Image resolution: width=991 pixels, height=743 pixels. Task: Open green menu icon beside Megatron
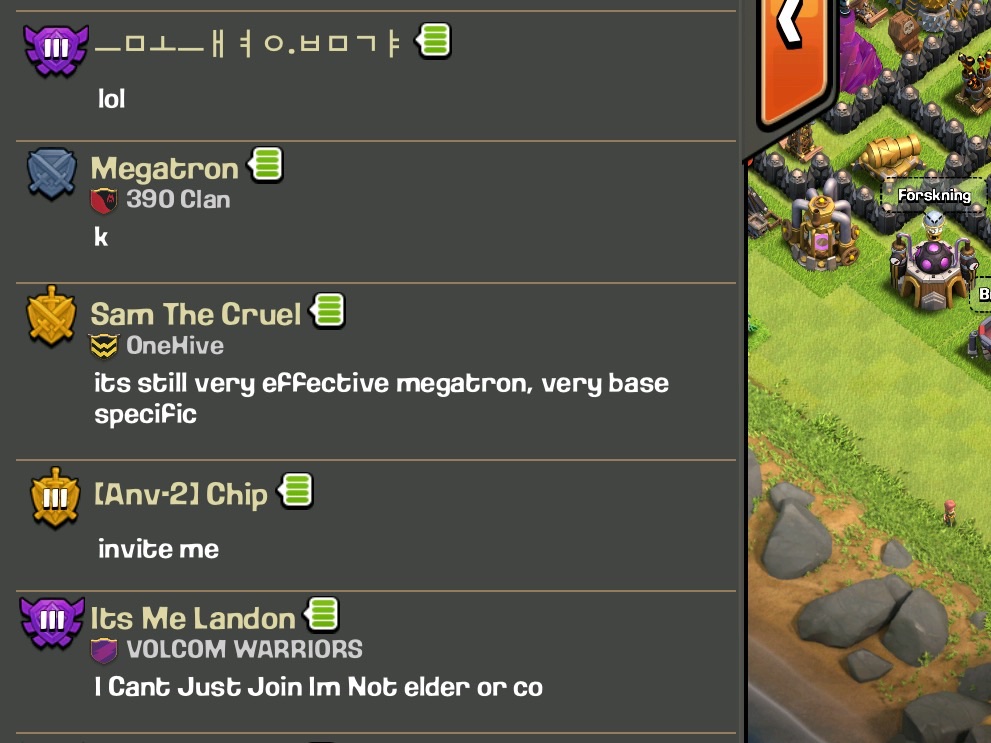coord(266,166)
